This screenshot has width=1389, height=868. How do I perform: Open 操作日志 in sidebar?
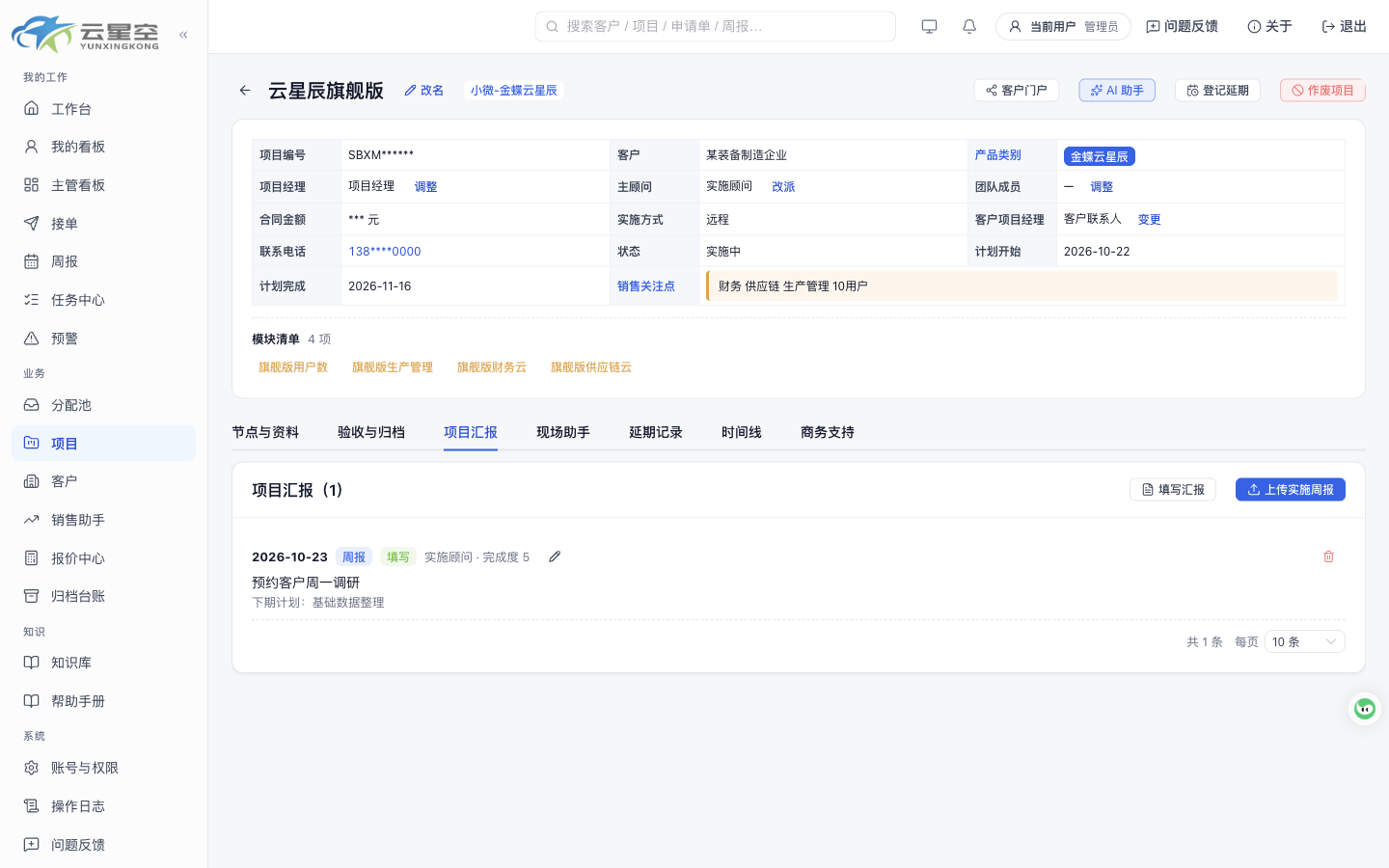103,806
